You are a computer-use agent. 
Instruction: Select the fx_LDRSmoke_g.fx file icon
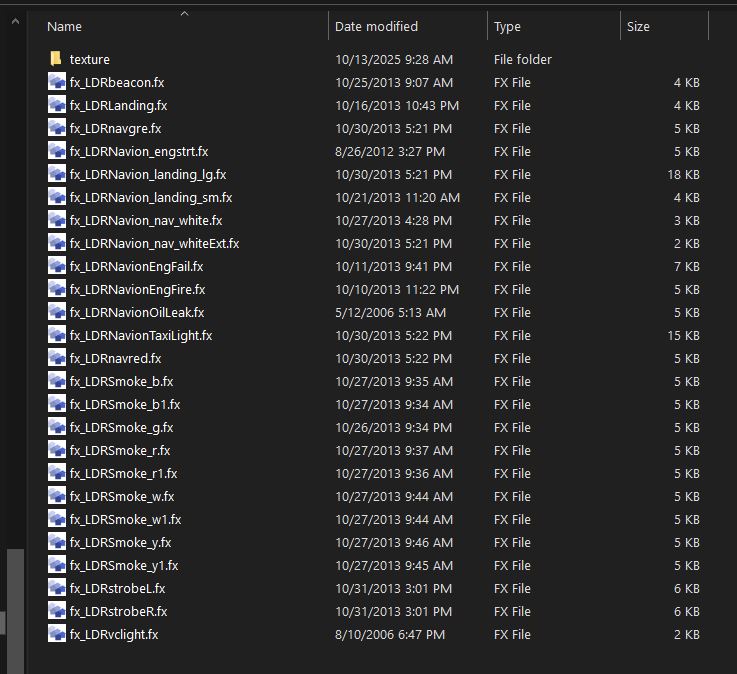pyautogui.click(x=57, y=427)
